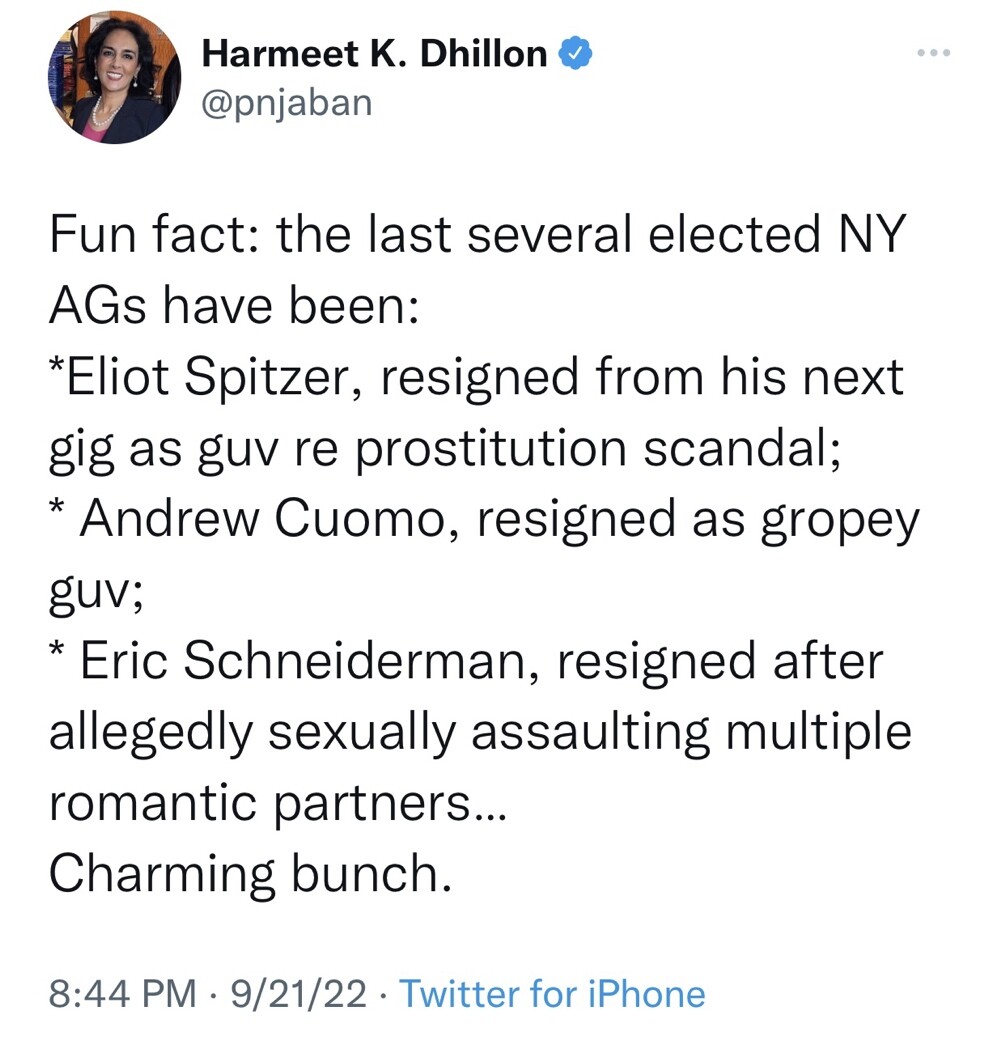Click the blue verified checkmark badge

(577, 55)
